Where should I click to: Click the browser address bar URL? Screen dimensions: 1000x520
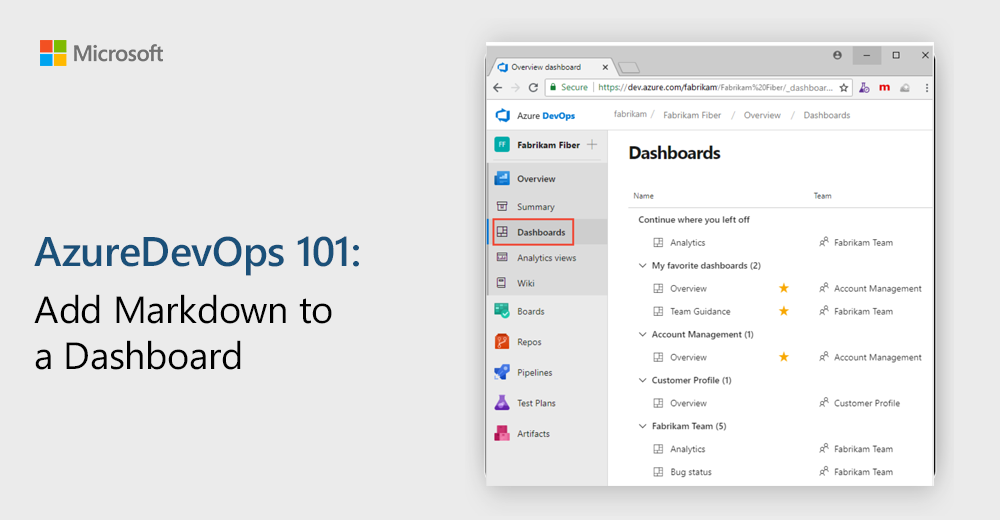coord(716,87)
